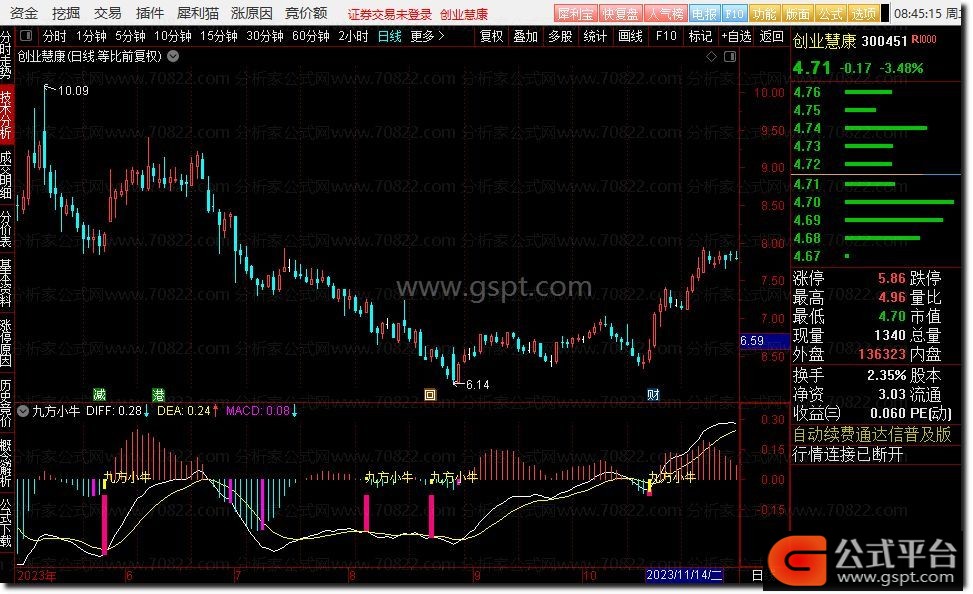Switch to the 10分钟 timeframe
This screenshot has width=973, height=594.
[x=173, y=36]
